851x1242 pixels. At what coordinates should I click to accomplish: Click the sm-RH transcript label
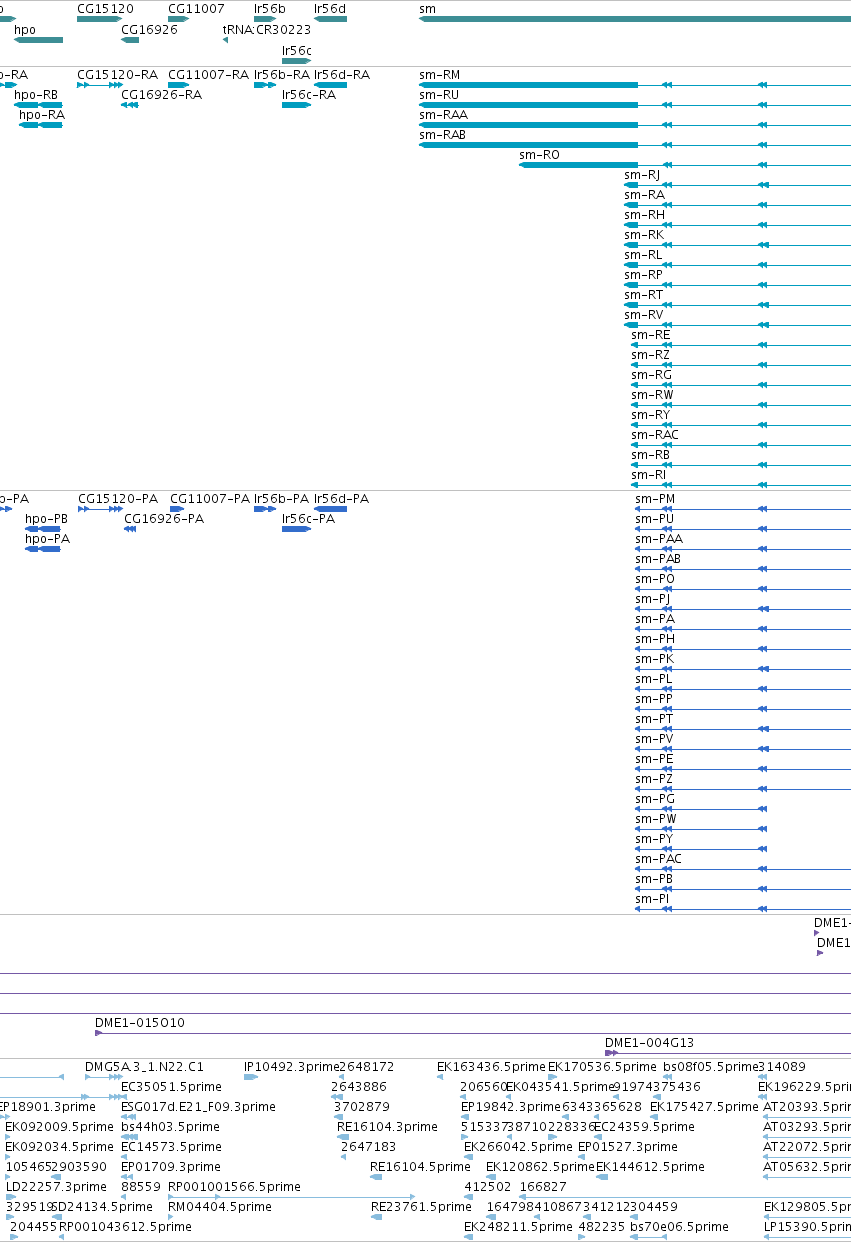[644, 215]
